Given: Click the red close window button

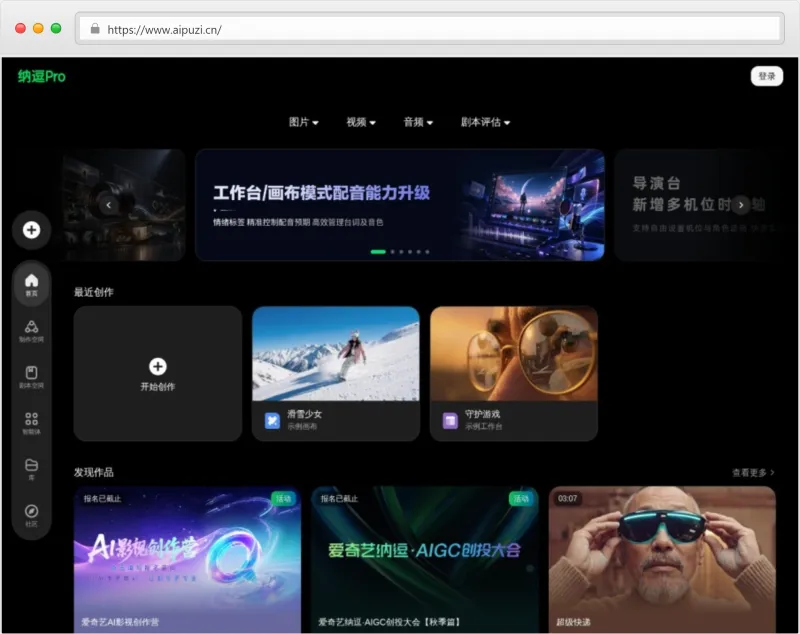Looking at the screenshot, I should pyautogui.click(x=20, y=29).
